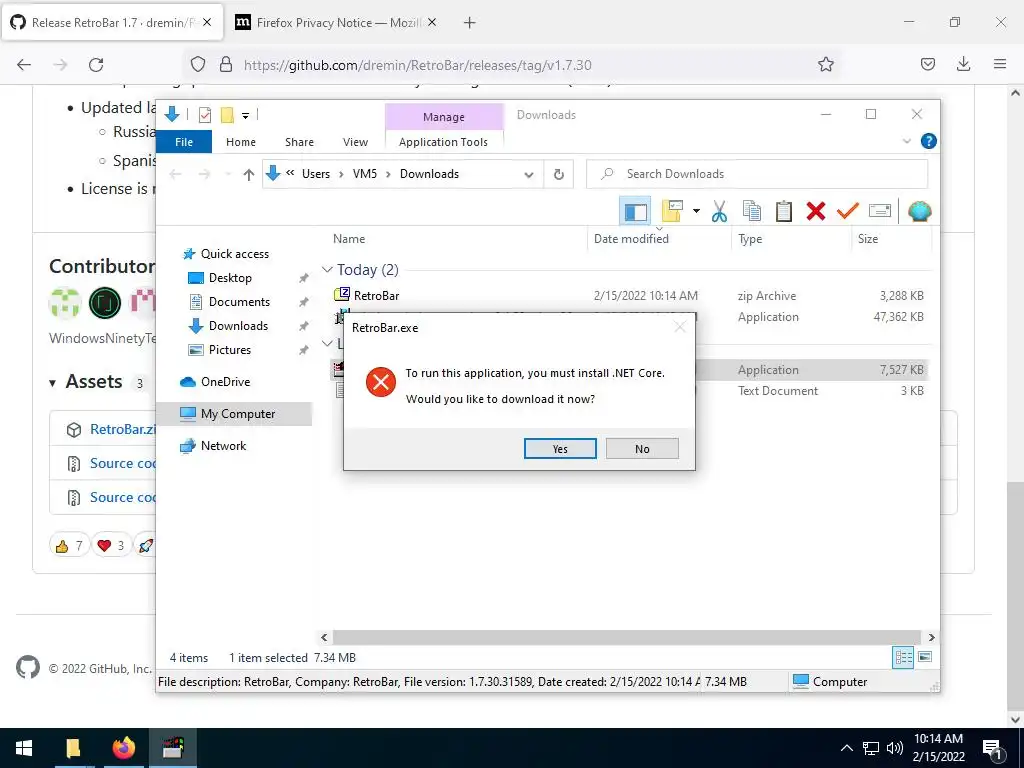Click Yes to download .NET Core
Screen dimensions: 1024x768
click(560, 449)
